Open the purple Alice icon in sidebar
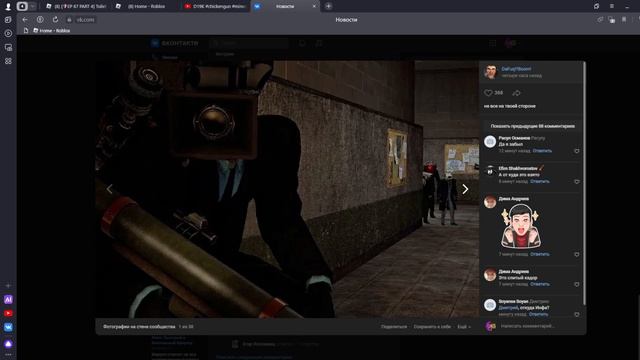Image resolution: width=640 pixels, height=360 pixels. tap(8, 344)
